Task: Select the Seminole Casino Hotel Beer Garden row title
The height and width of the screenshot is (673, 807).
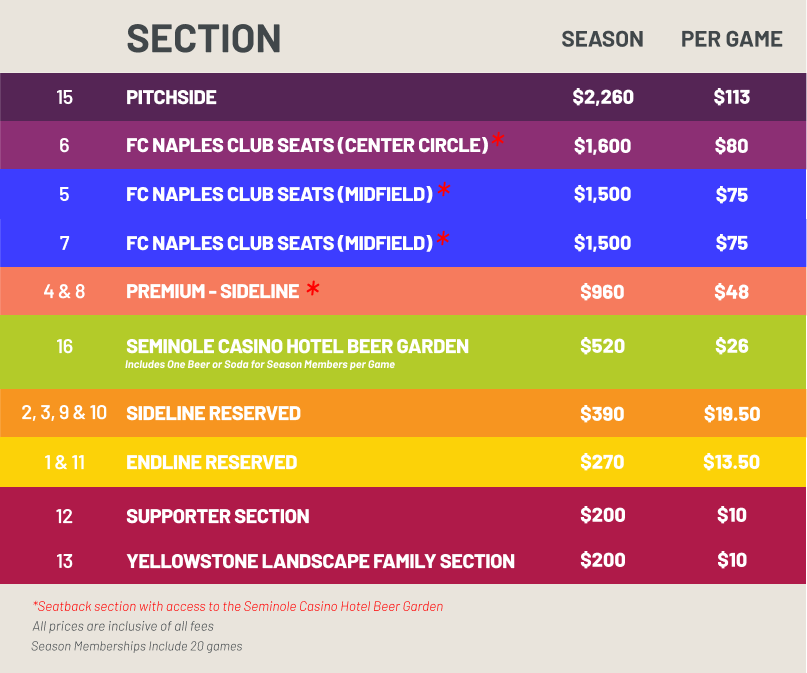Action: coord(297,346)
